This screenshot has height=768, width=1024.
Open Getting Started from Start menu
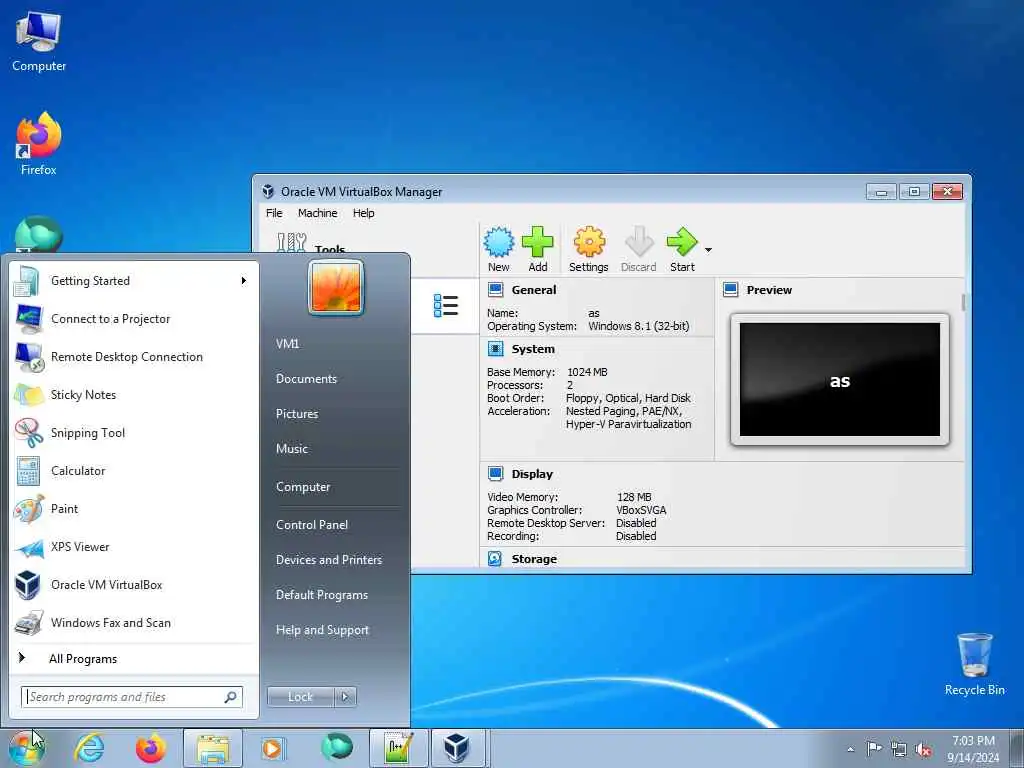click(131, 281)
